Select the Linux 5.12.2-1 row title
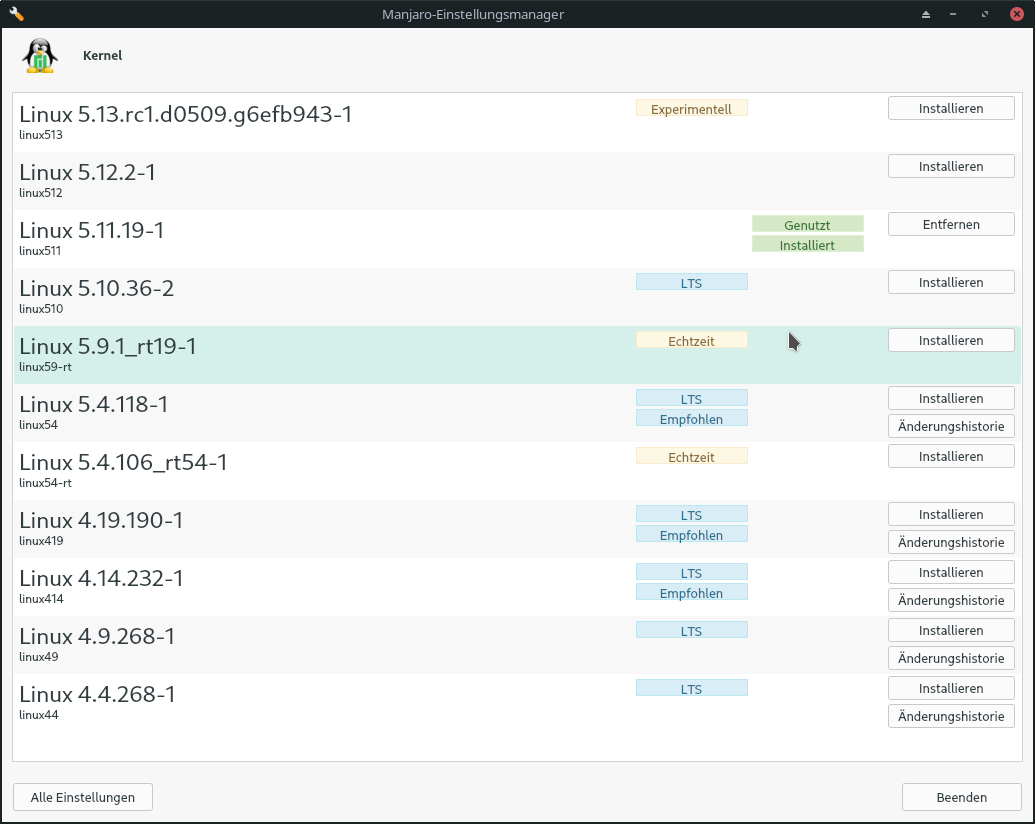Image resolution: width=1035 pixels, height=824 pixels. [x=87, y=172]
